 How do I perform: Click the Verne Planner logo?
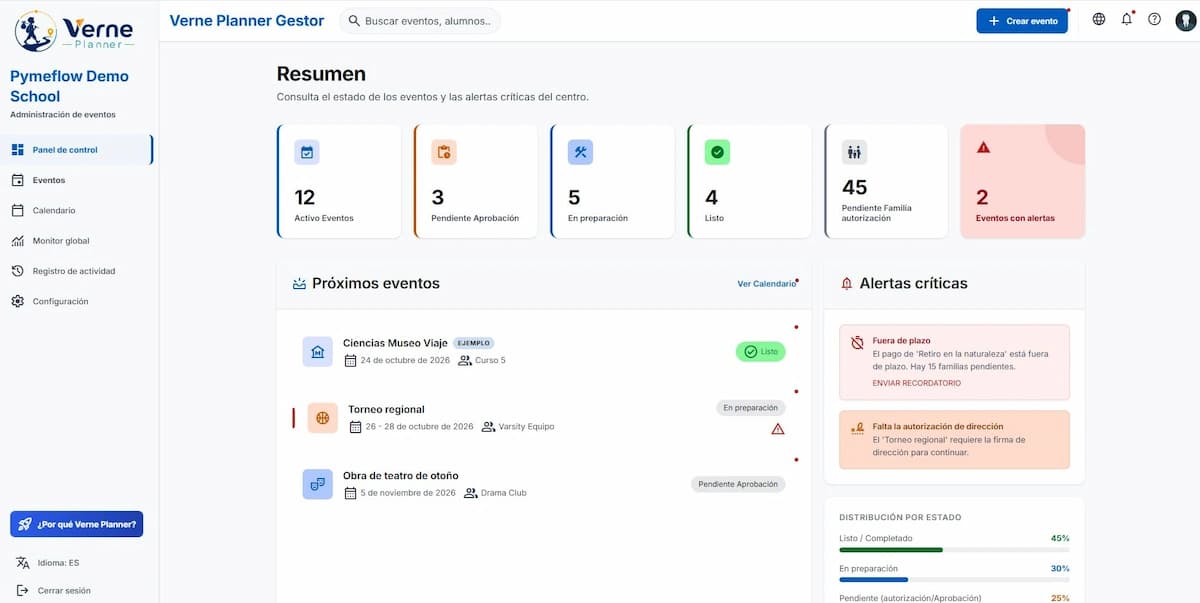point(75,31)
